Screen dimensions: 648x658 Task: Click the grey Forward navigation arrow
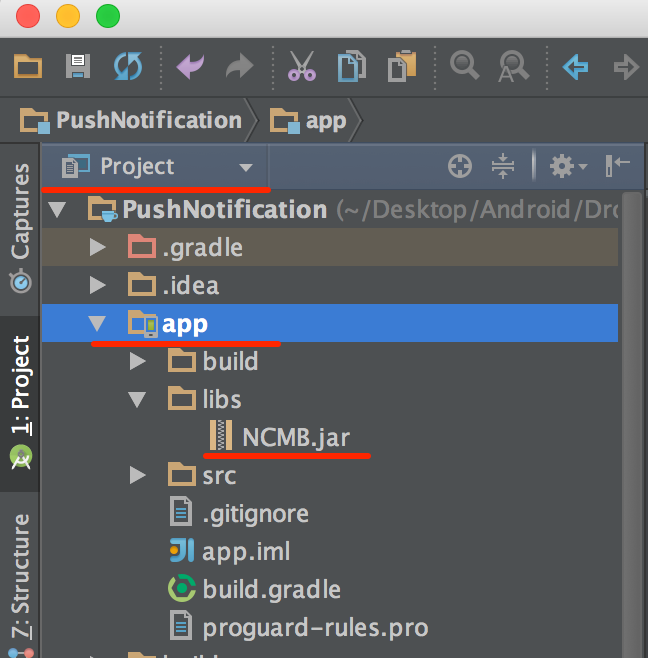[x=626, y=67]
